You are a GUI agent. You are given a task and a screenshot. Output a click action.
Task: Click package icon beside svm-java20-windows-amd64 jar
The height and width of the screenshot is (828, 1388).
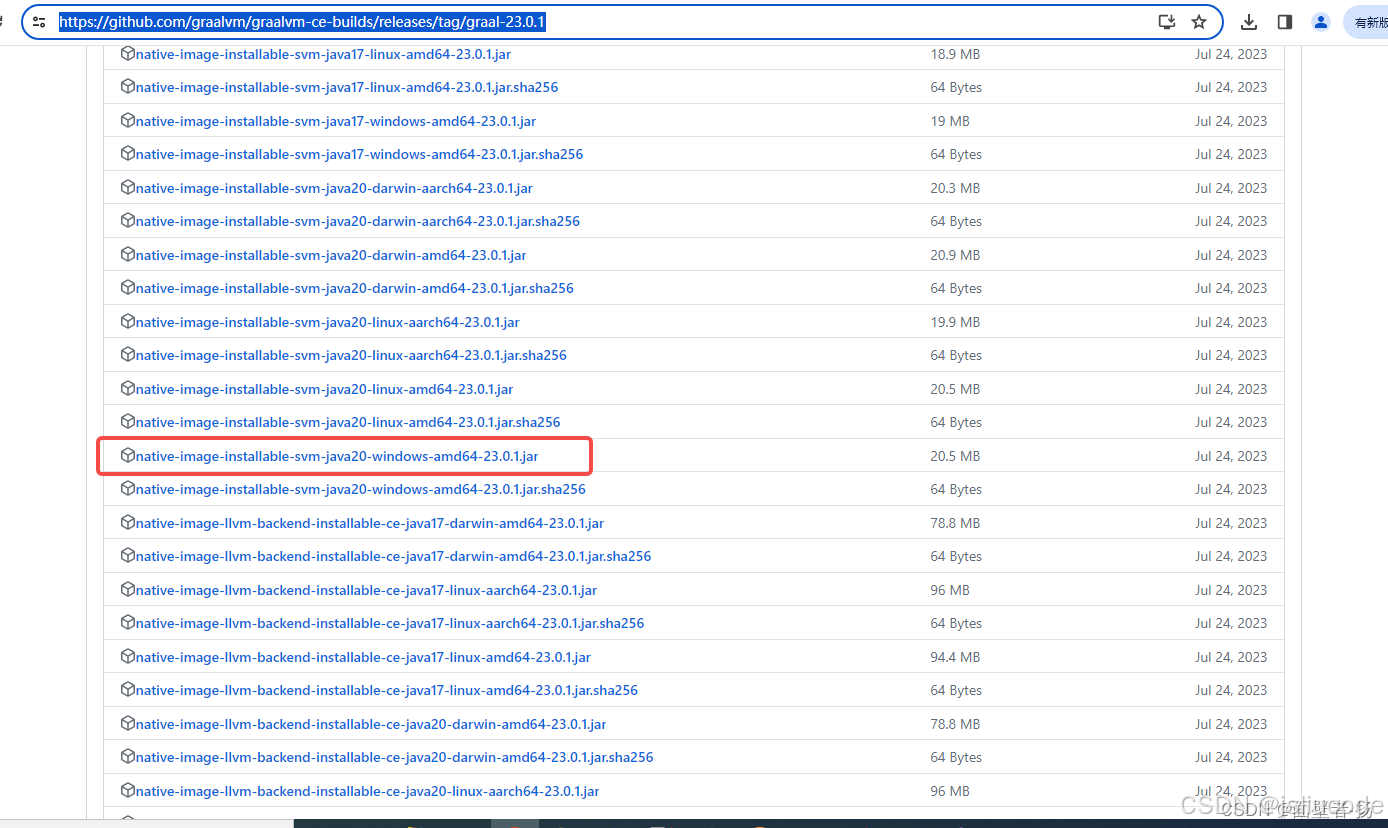click(127, 455)
